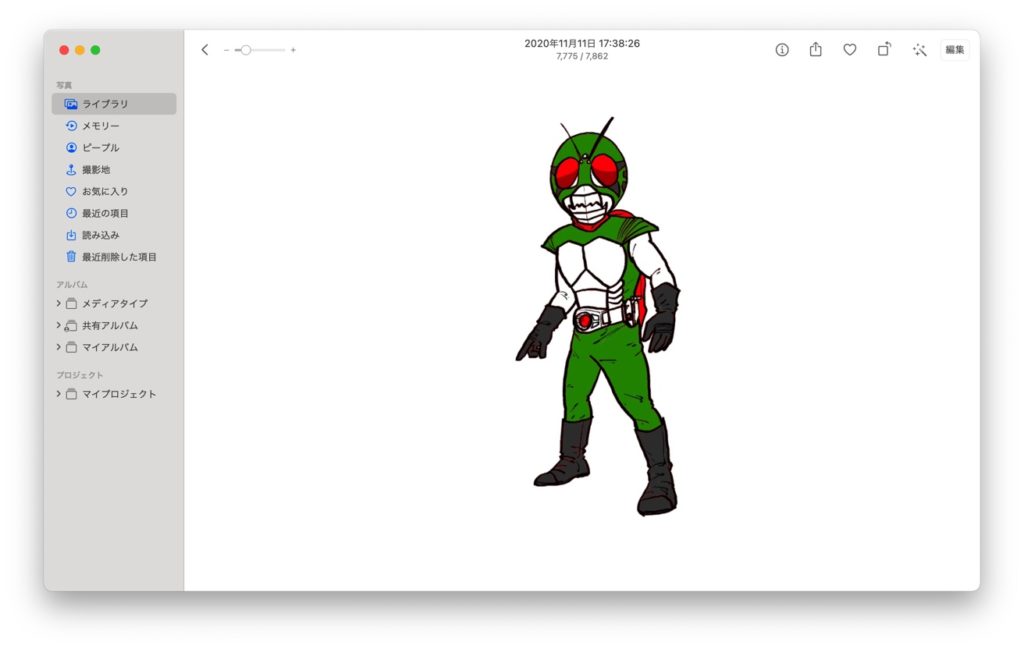The height and width of the screenshot is (649, 1024).
Task: Open ピープル in the sidebar
Action: click(x=114, y=148)
